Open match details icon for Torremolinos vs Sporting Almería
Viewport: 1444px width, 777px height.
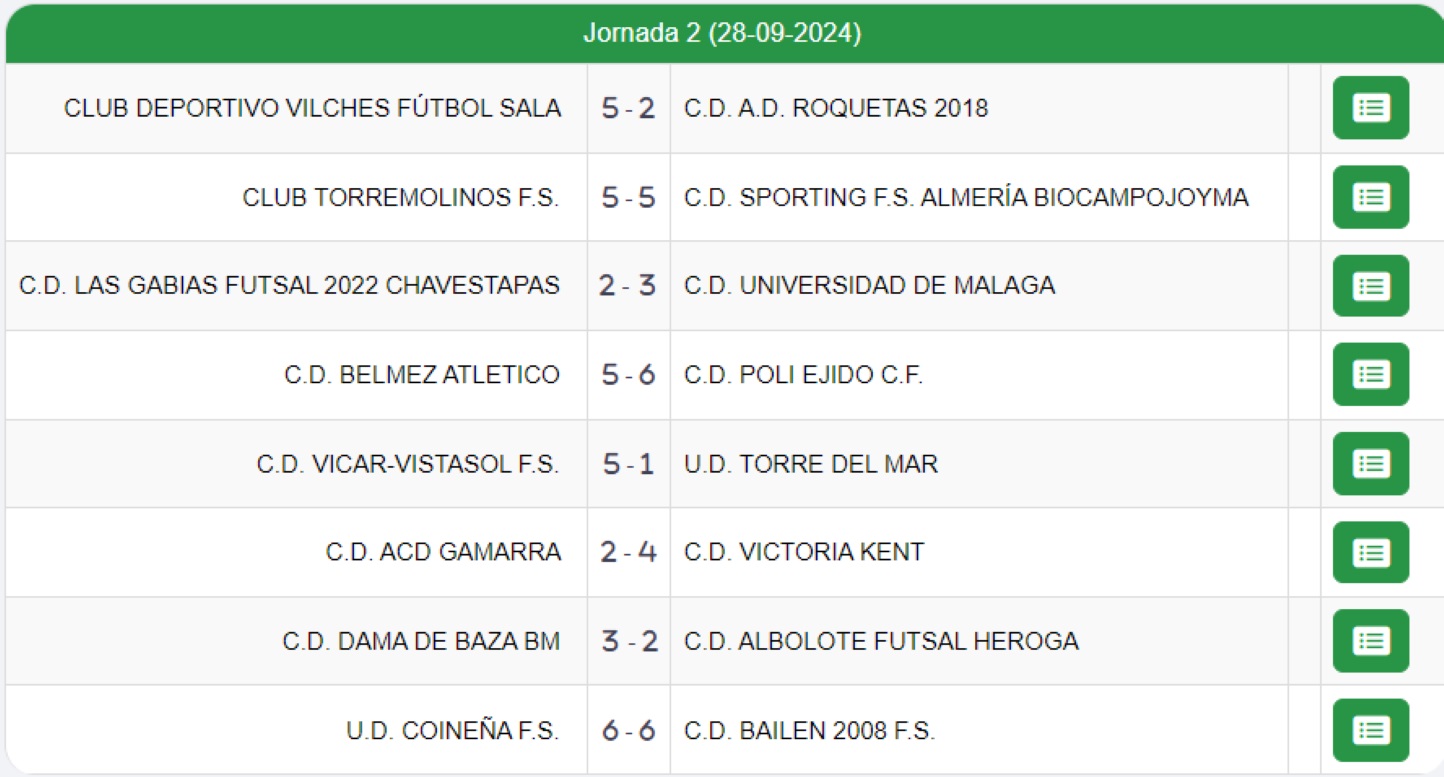(1370, 197)
